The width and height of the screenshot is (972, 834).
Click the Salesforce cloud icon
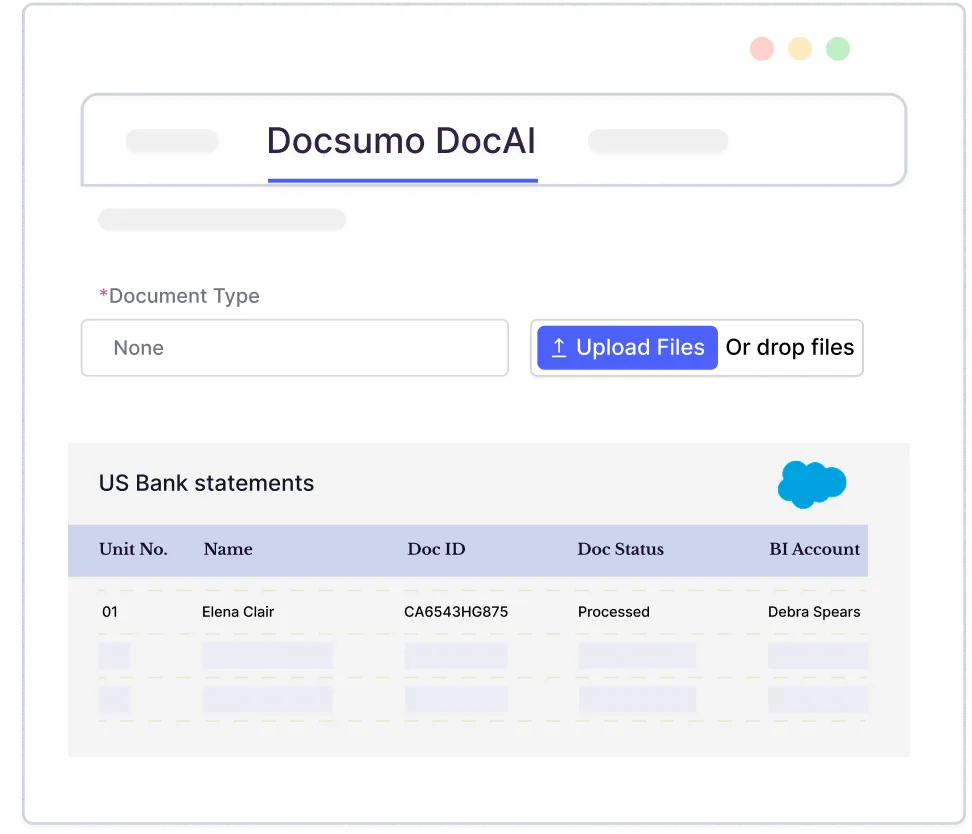click(812, 484)
